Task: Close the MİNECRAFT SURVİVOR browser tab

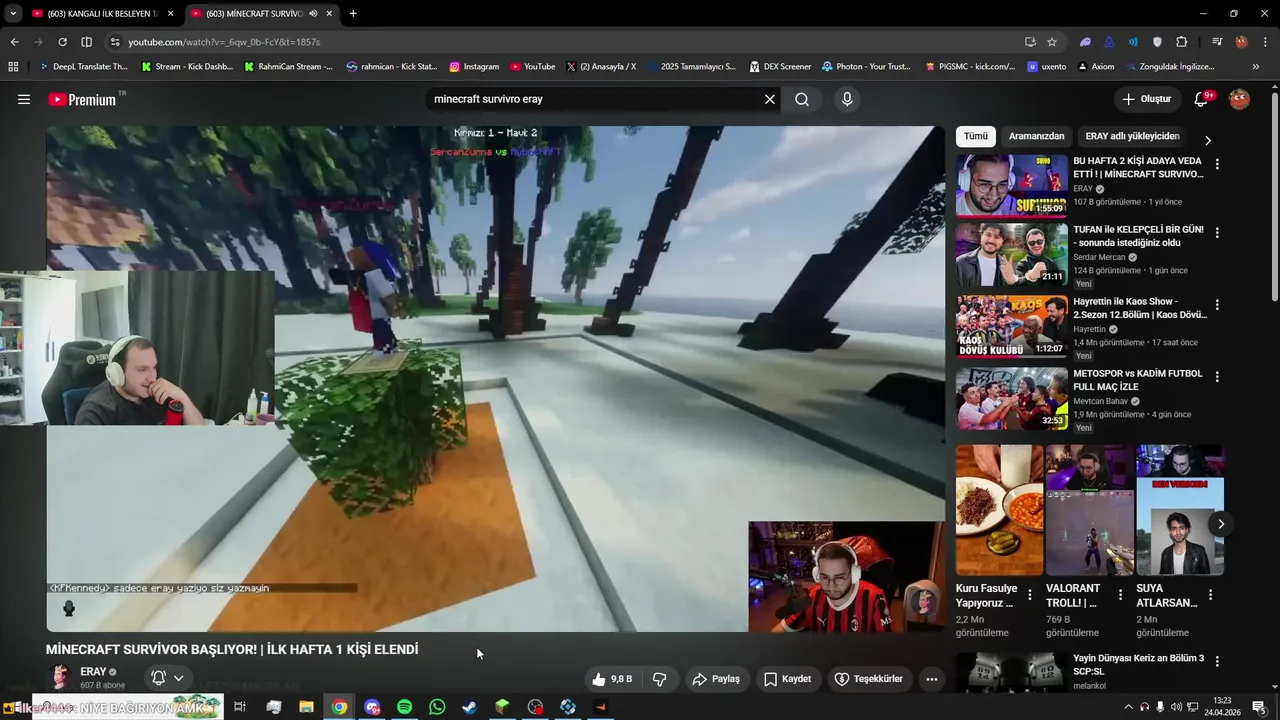Action: (329, 13)
